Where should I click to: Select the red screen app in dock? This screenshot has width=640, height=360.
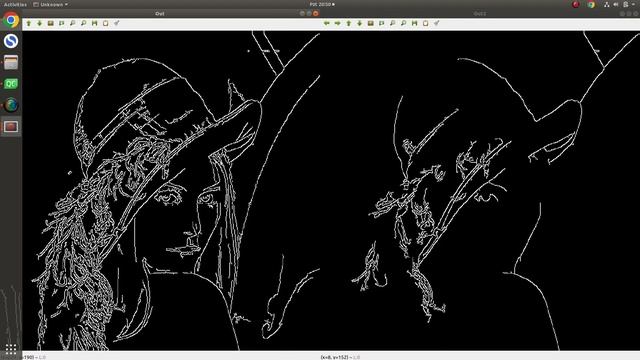(11, 127)
